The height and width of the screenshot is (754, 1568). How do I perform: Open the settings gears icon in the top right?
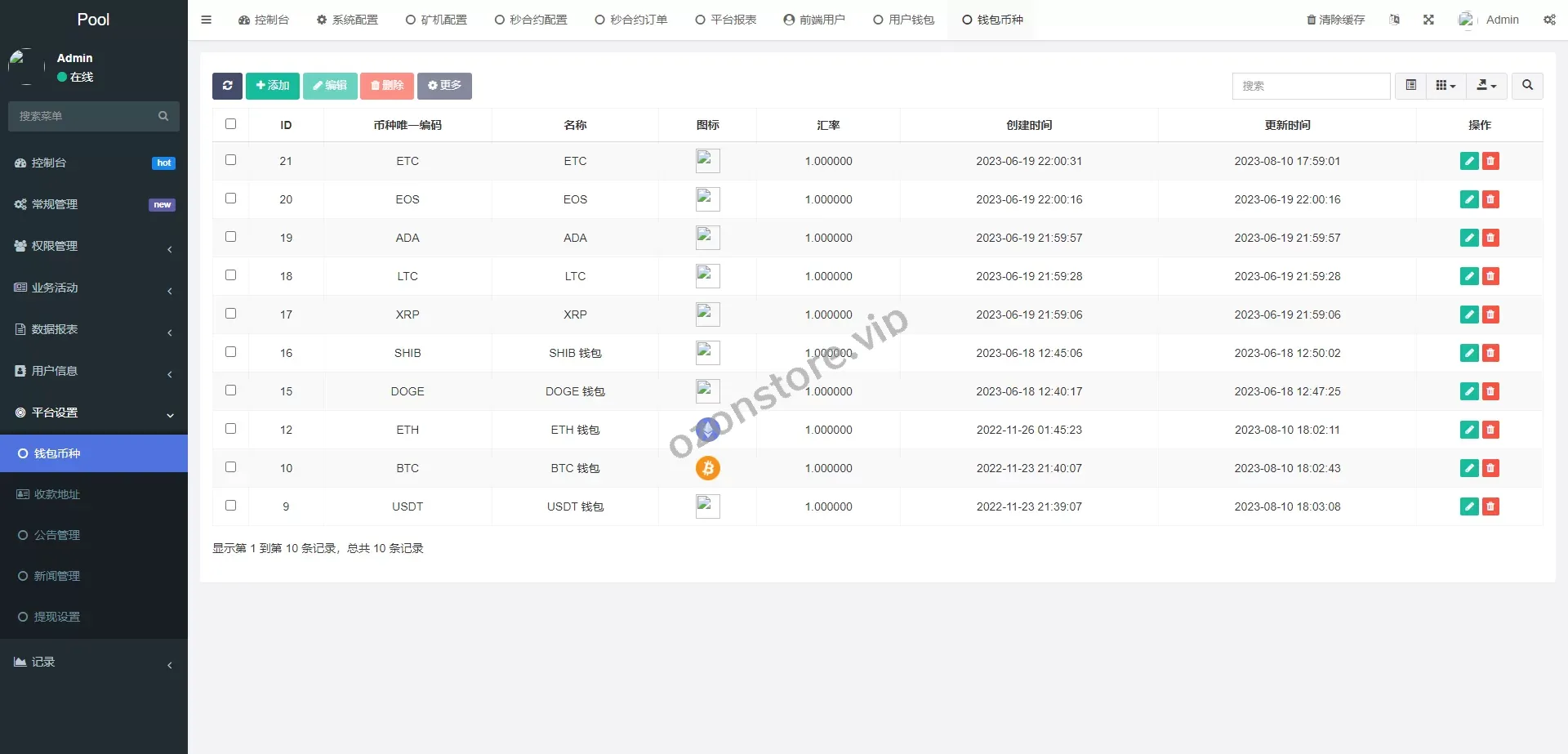[x=1549, y=20]
